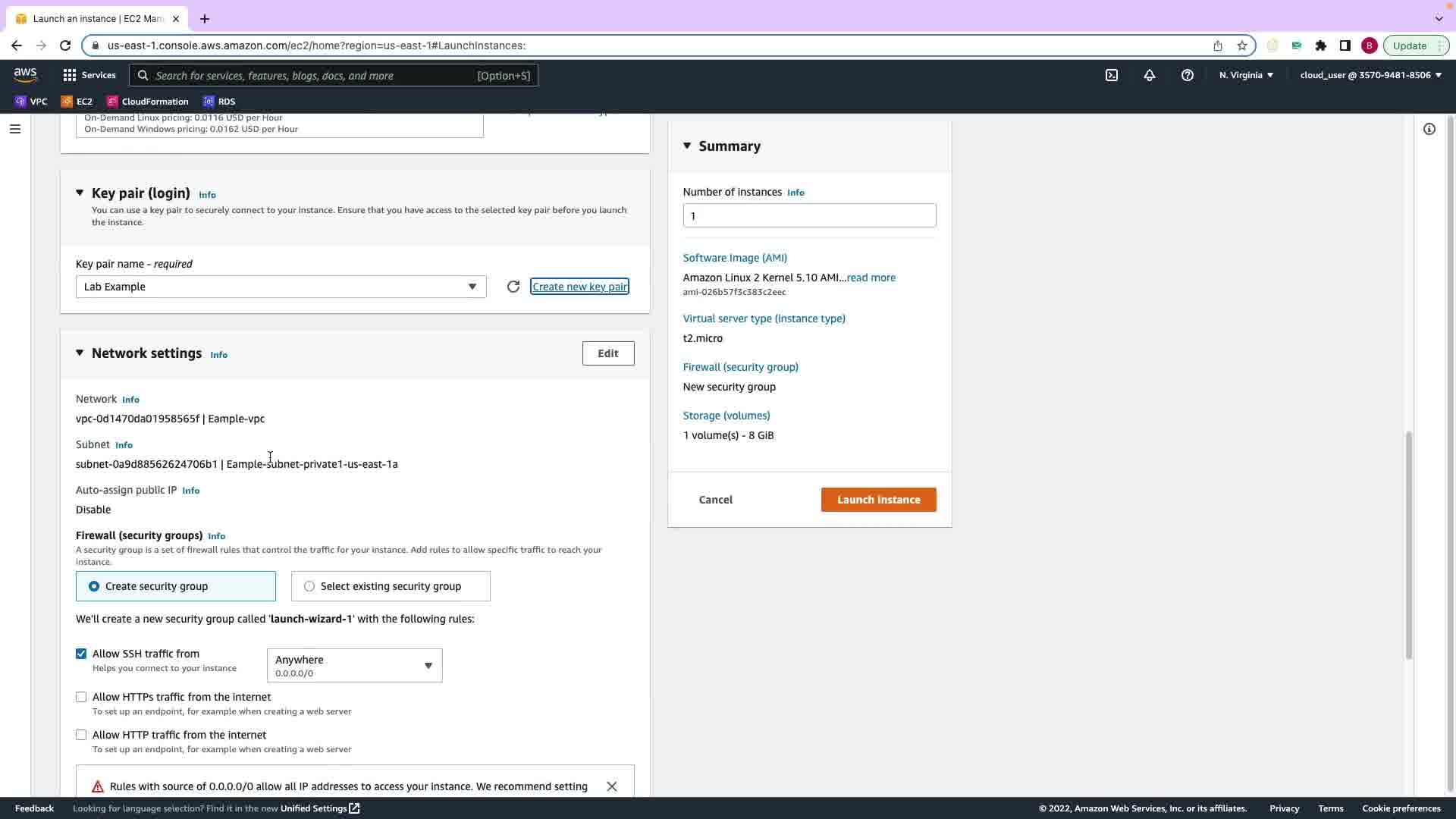This screenshot has height=819, width=1456.
Task: Open the Key pair name dropdown
Action: click(281, 287)
